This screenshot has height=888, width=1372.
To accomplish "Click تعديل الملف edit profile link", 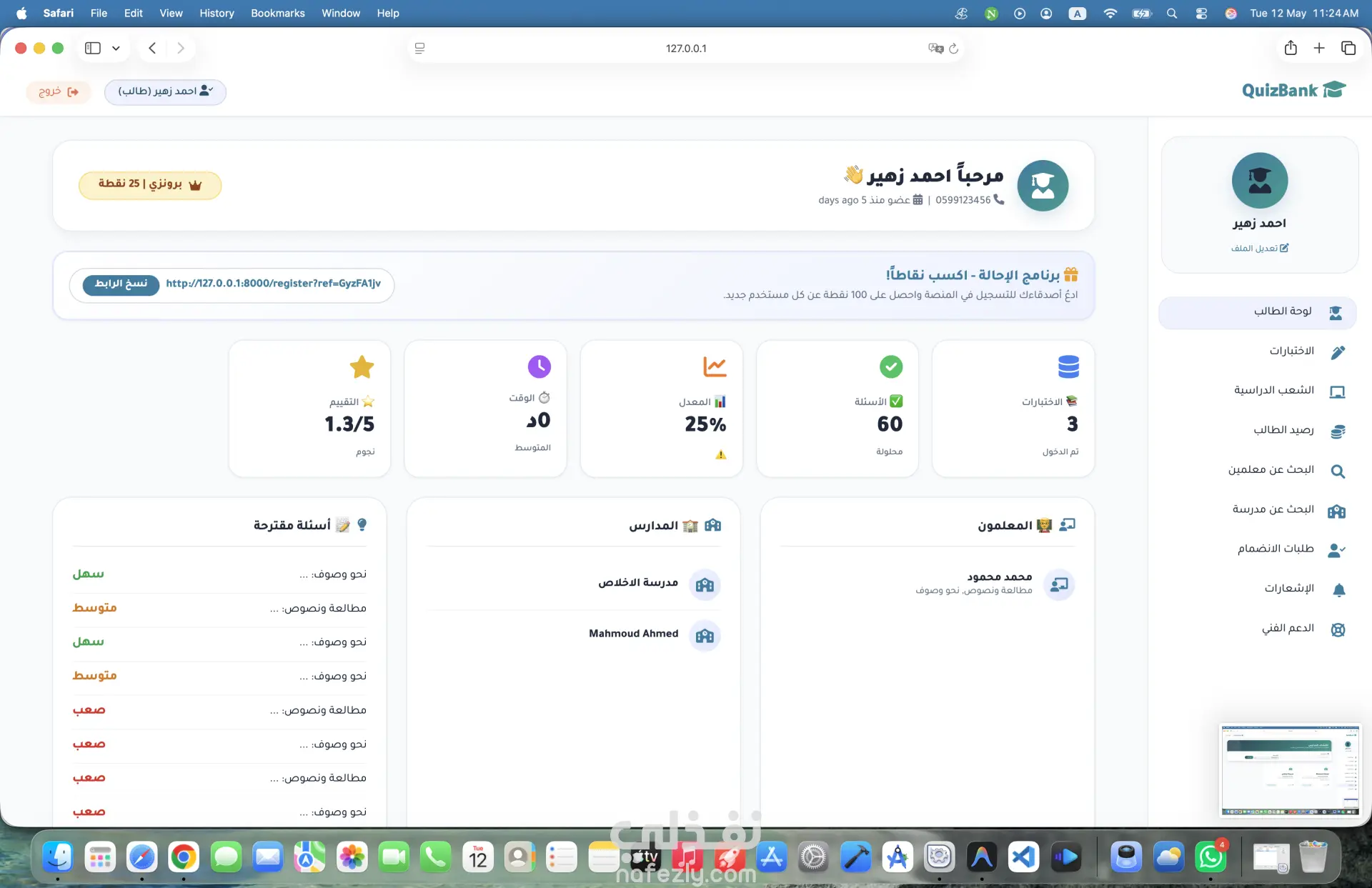I will (x=1260, y=248).
